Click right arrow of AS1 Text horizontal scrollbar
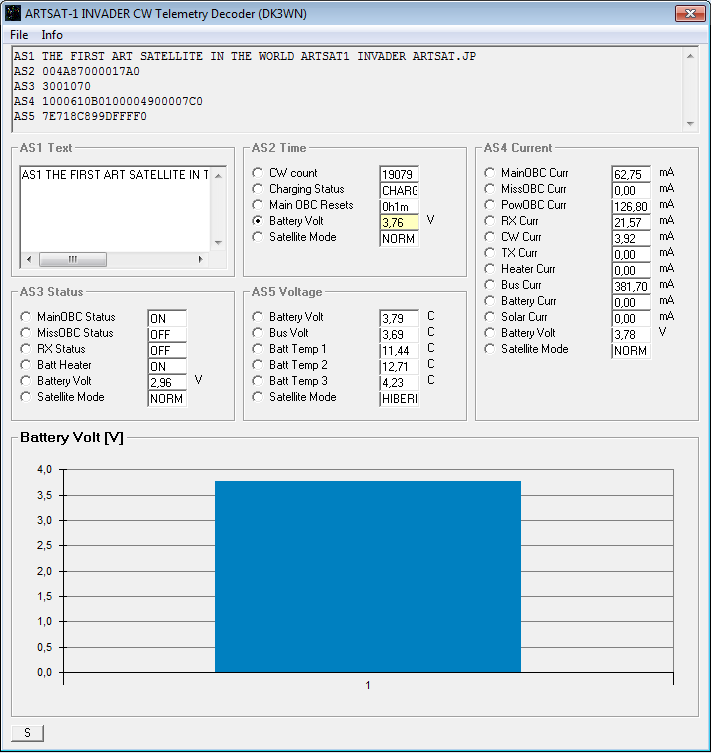 200,259
